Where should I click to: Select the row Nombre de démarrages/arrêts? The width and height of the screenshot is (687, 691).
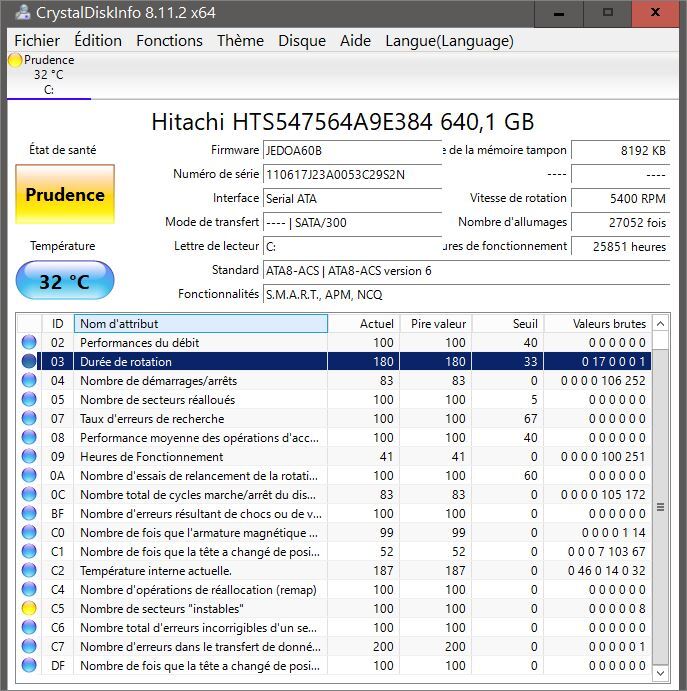(x=334, y=380)
